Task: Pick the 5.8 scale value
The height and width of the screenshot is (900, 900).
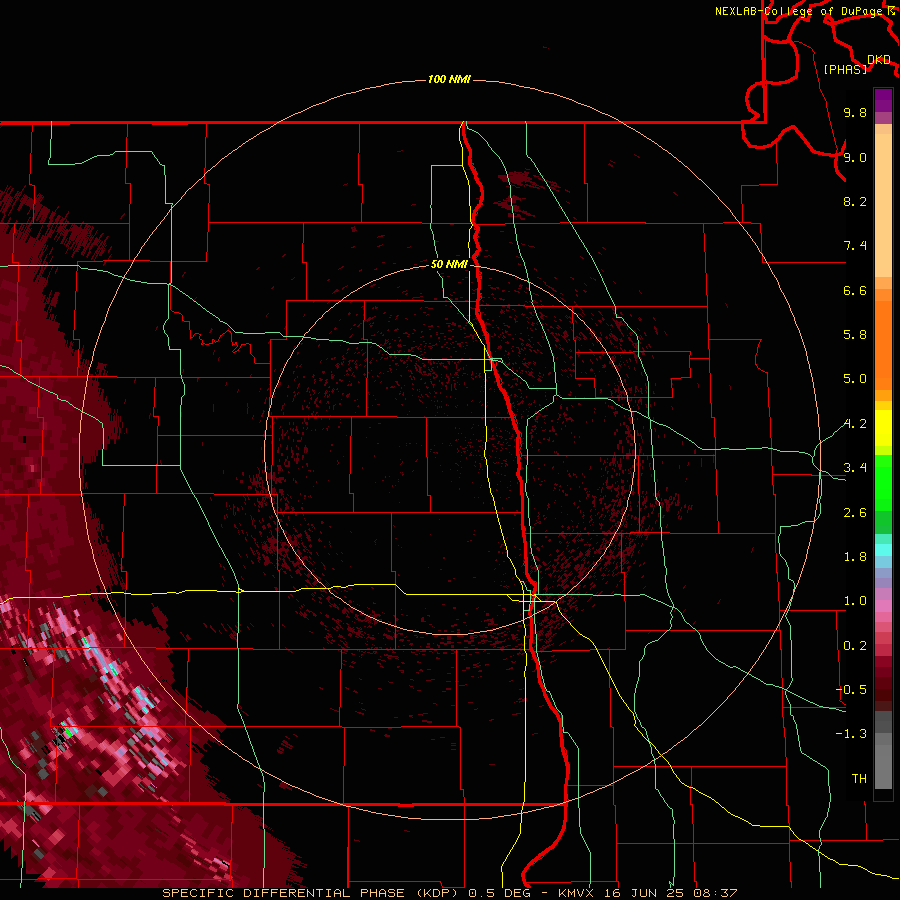Action: 855,335
